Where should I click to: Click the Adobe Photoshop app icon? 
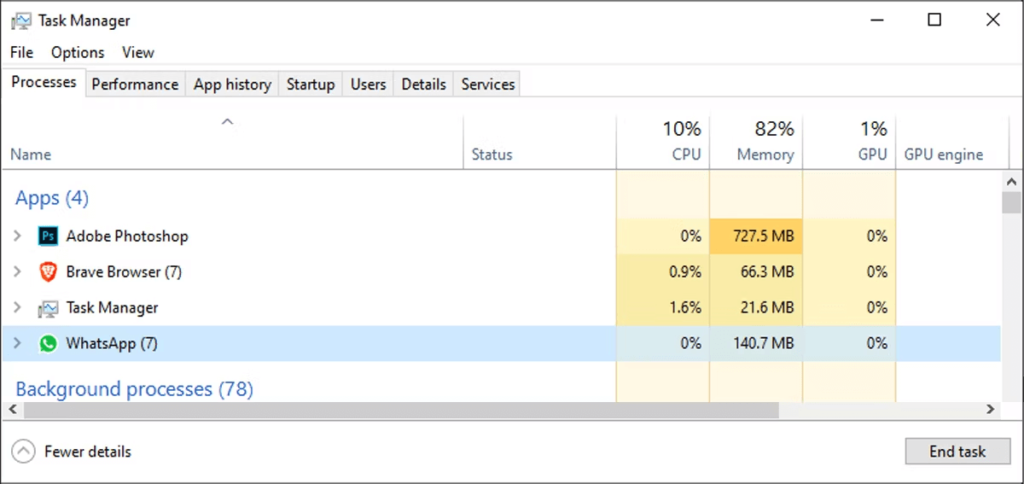pos(48,236)
